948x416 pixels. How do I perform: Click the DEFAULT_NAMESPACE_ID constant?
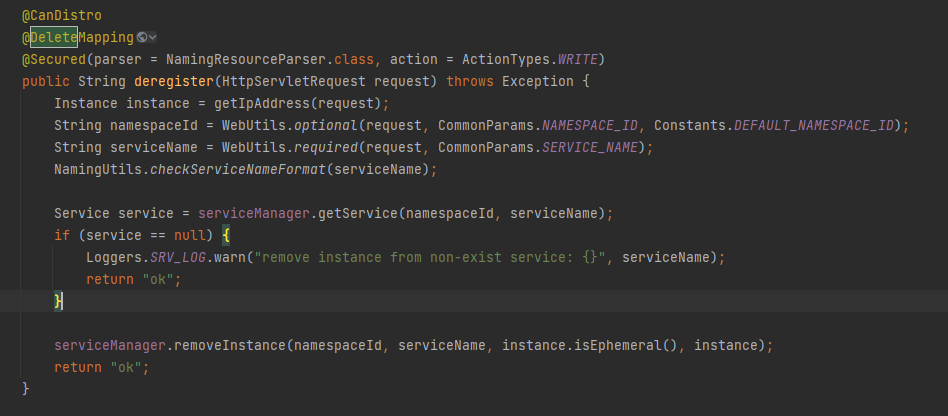click(x=814, y=126)
